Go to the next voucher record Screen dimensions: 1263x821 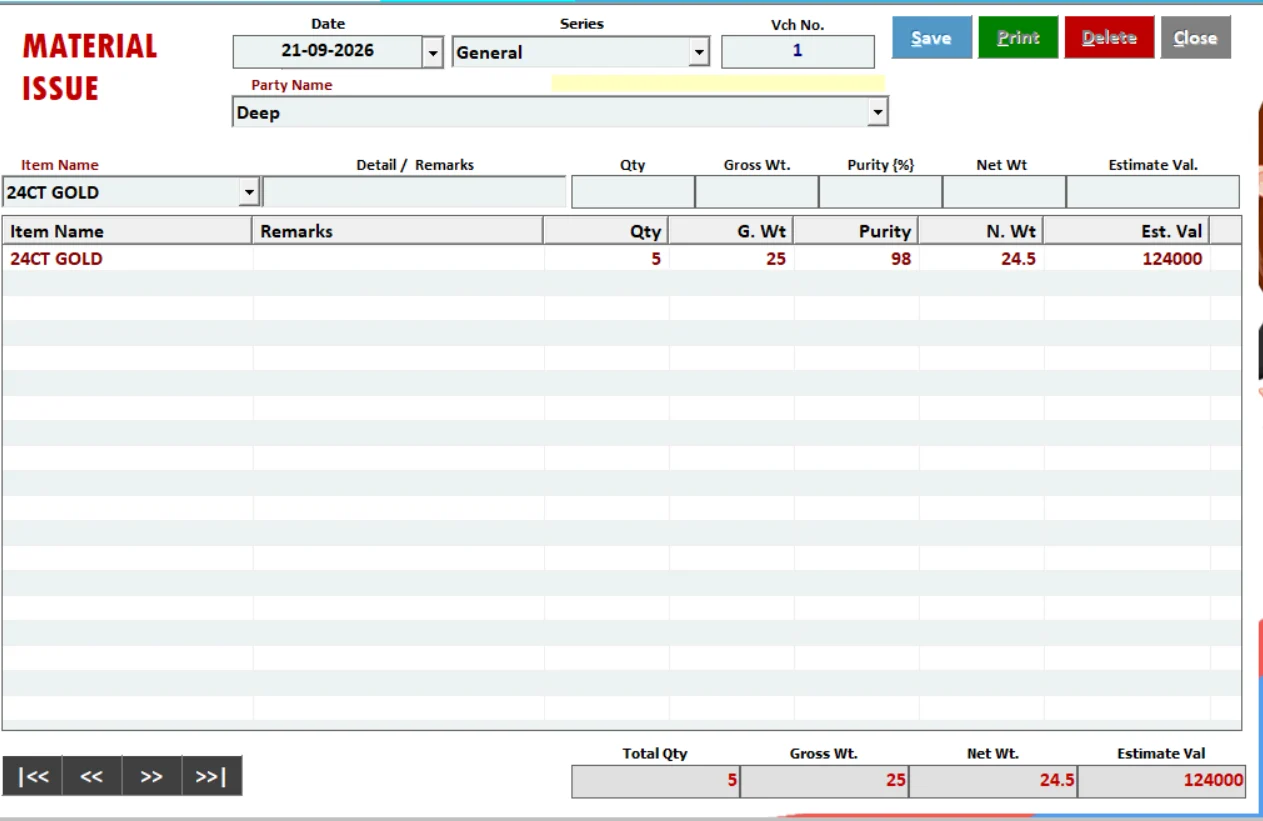point(152,776)
